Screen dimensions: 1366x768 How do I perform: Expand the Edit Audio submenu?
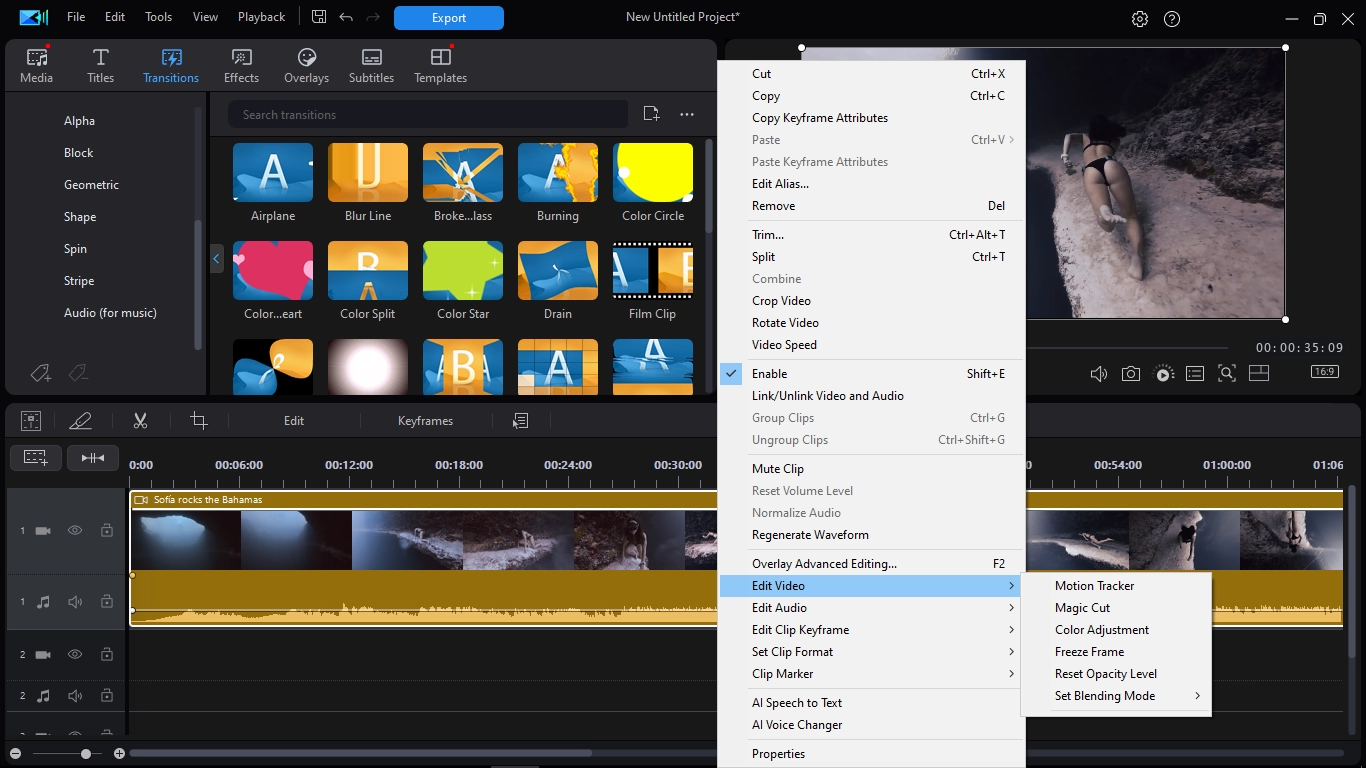pos(779,608)
